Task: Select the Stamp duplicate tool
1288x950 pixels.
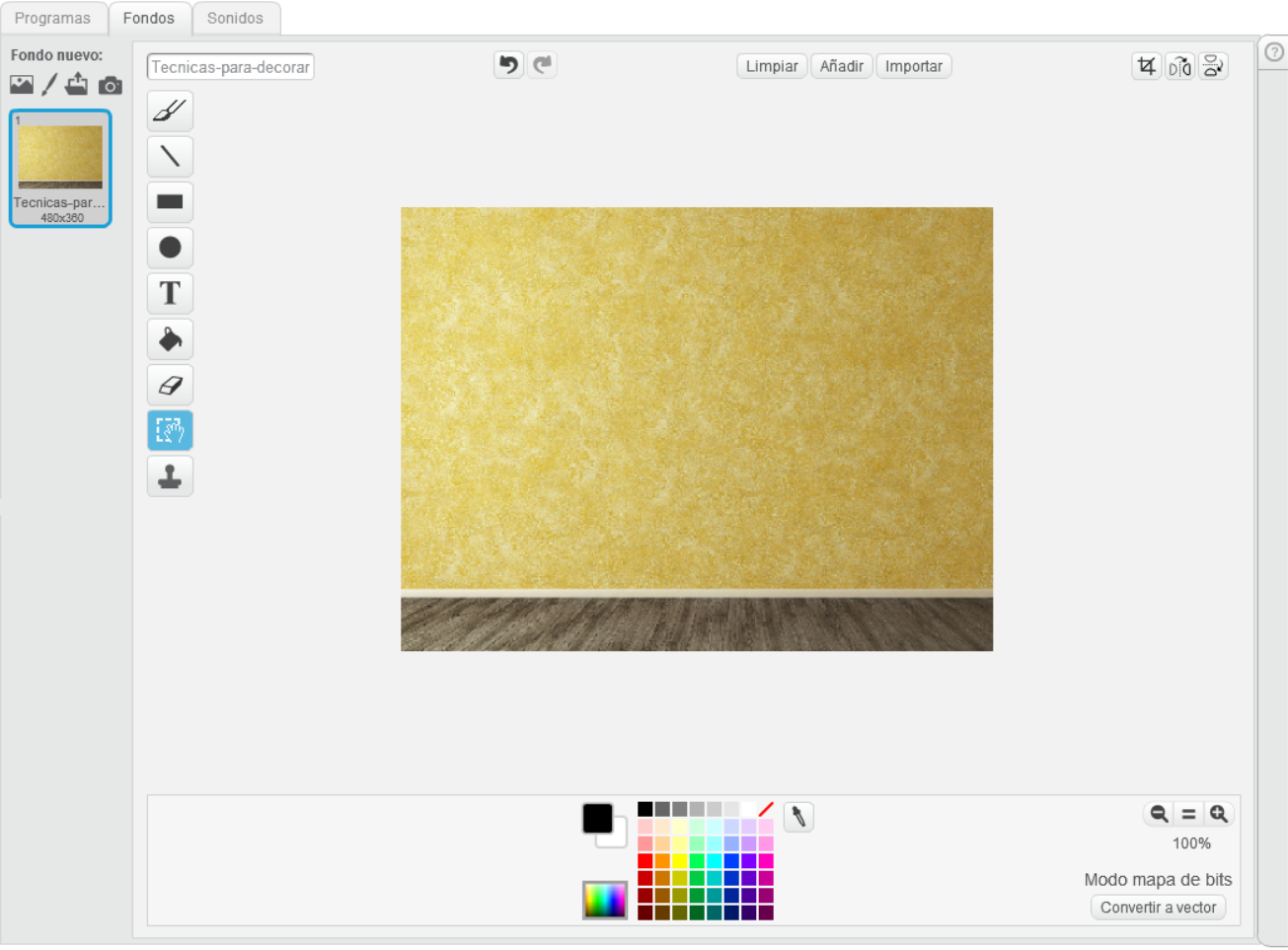Action: (170, 476)
